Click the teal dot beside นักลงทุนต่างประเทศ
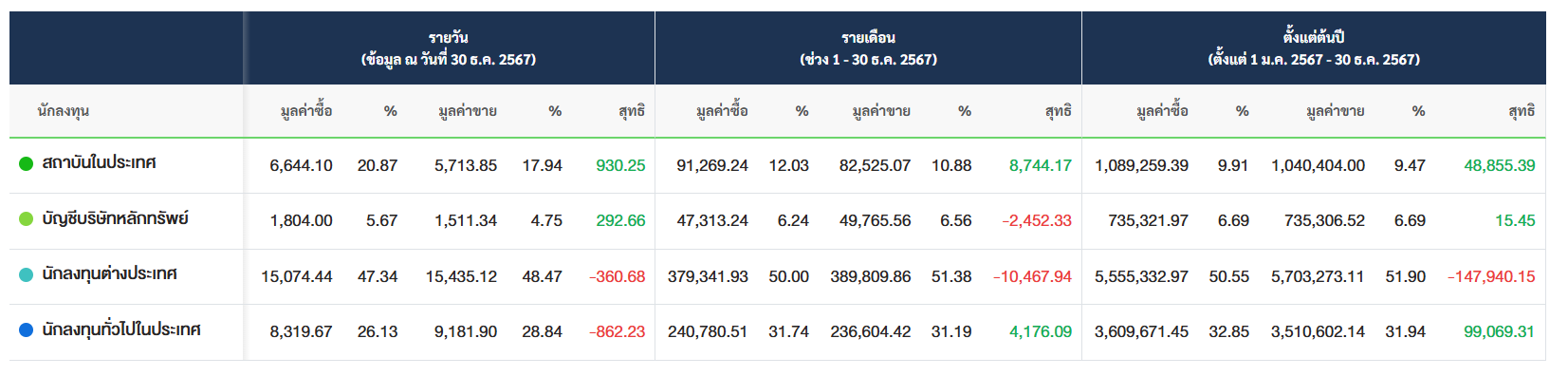The width and height of the screenshot is (1568, 376). [27, 274]
